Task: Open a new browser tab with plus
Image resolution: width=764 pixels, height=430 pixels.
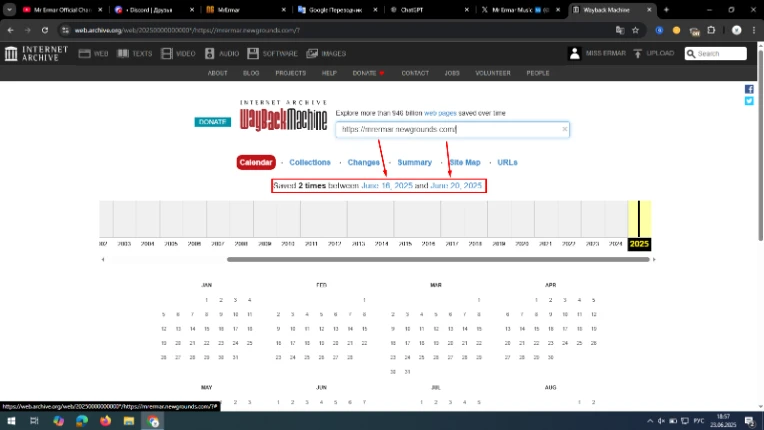Action: pos(666,10)
